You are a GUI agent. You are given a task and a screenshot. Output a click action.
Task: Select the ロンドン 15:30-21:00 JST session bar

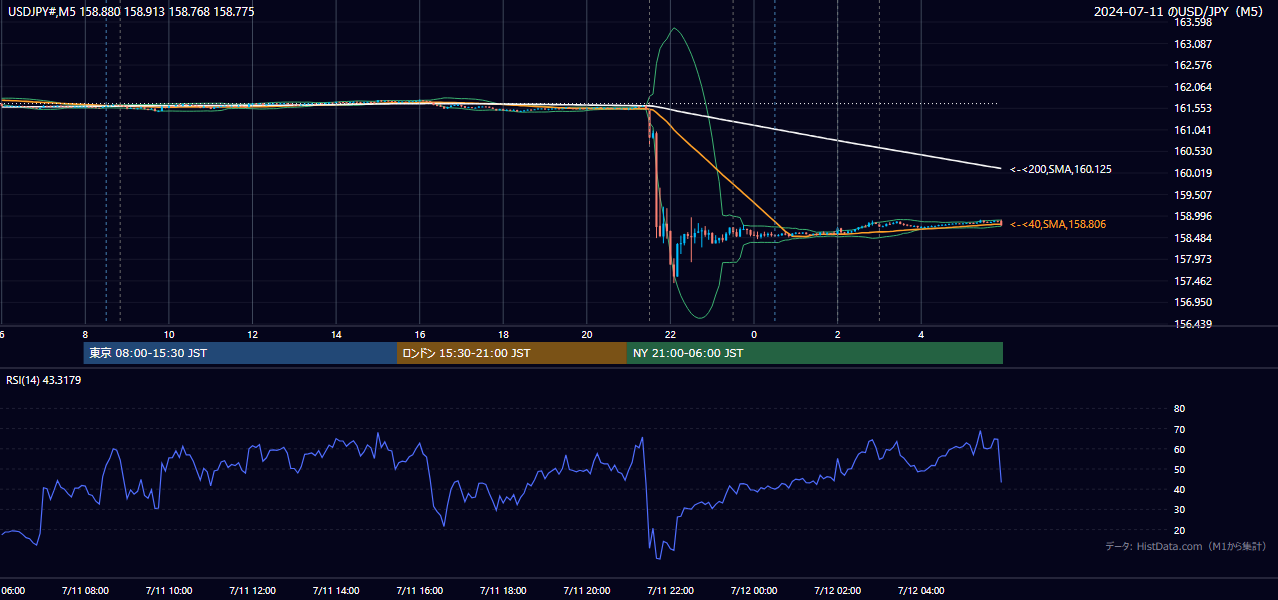[512, 353]
